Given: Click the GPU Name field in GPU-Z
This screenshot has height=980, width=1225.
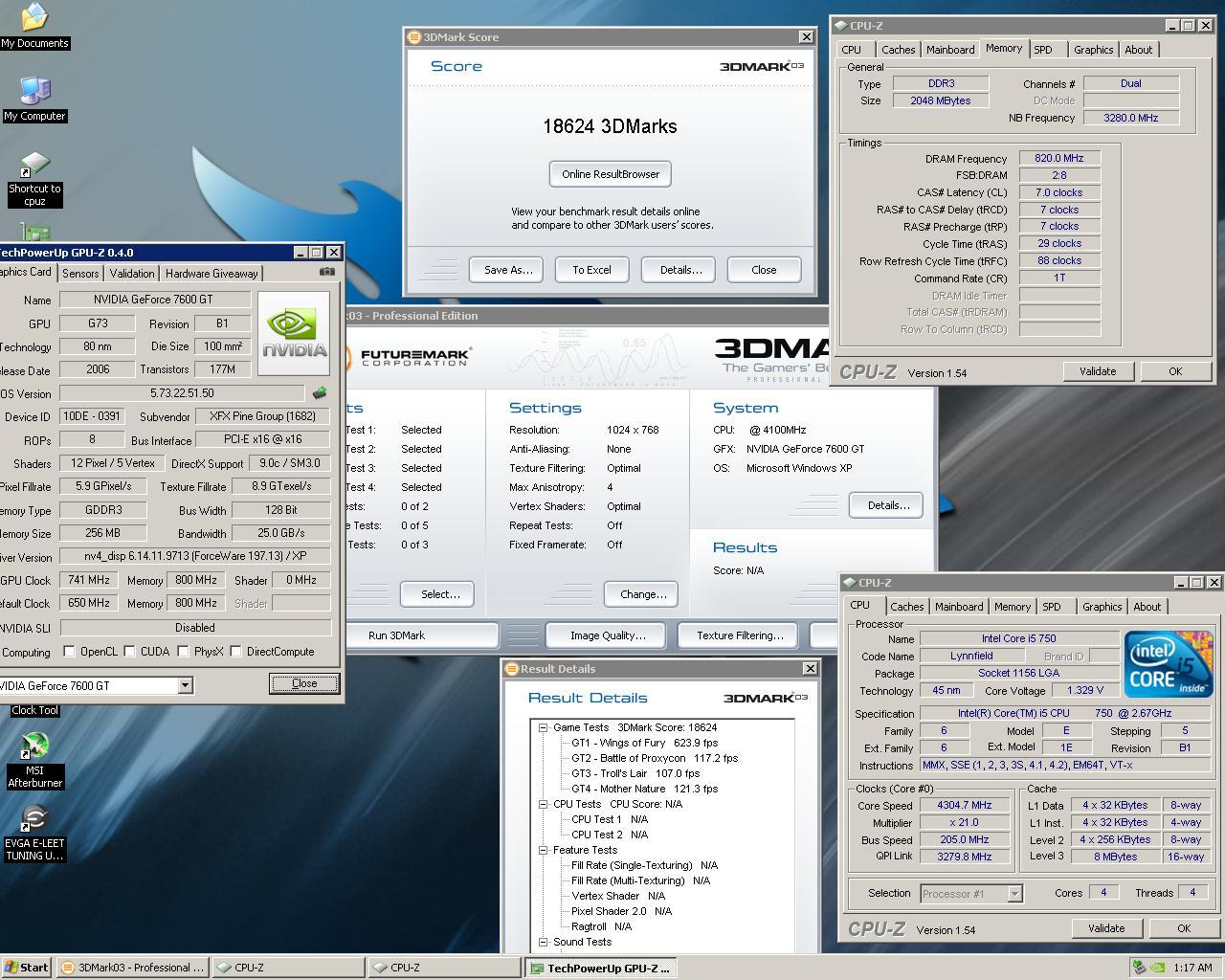Looking at the screenshot, I should [155, 300].
